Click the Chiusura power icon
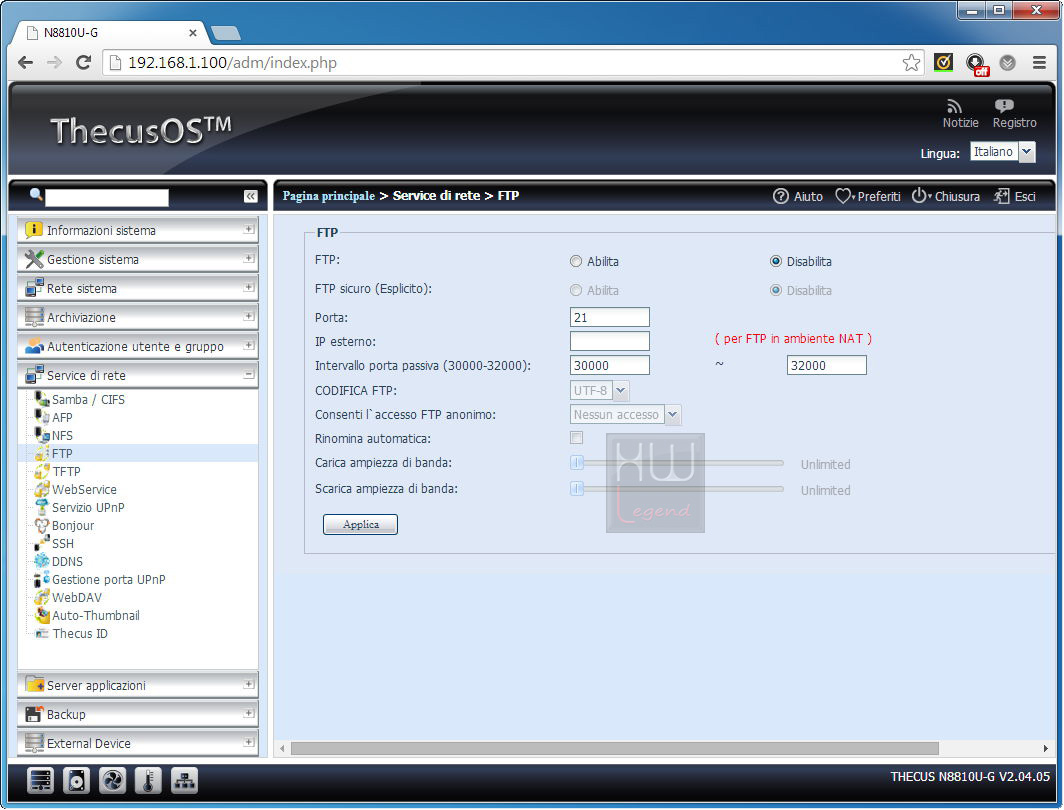The height and width of the screenshot is (810, 1064). pos(919,196)
